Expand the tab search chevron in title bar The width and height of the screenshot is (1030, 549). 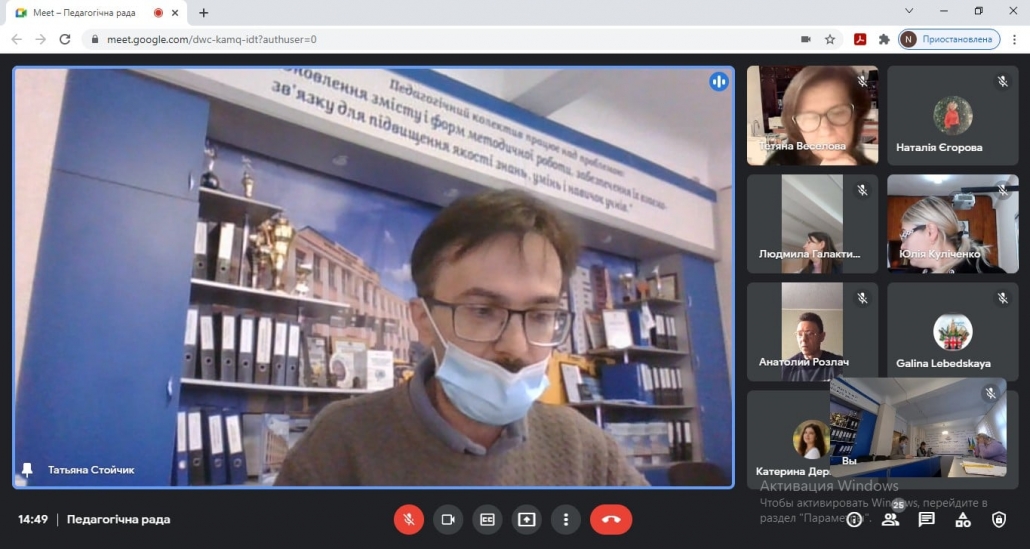point(909,11)
